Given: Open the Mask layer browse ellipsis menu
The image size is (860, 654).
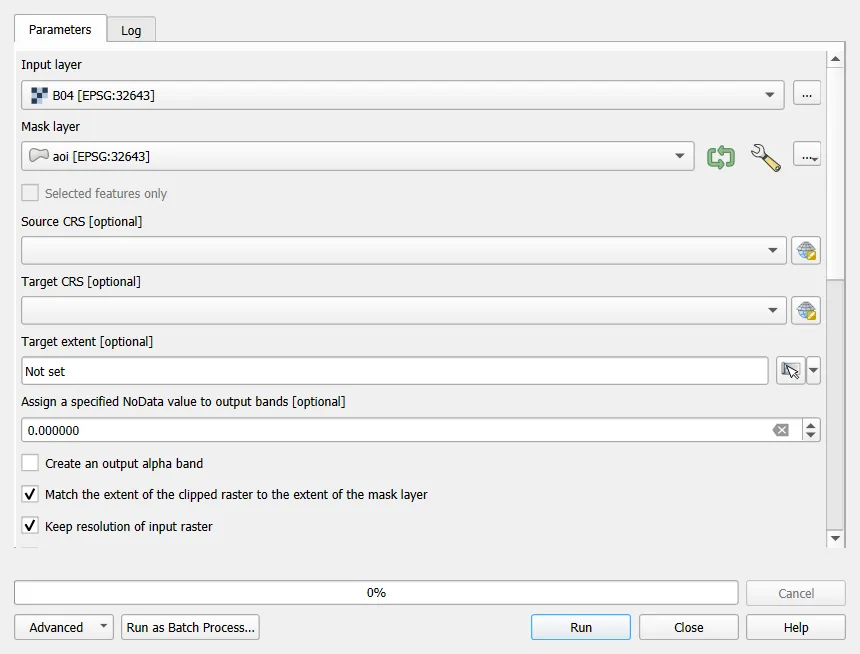Looking at the screenshot, I should (806, 156).
